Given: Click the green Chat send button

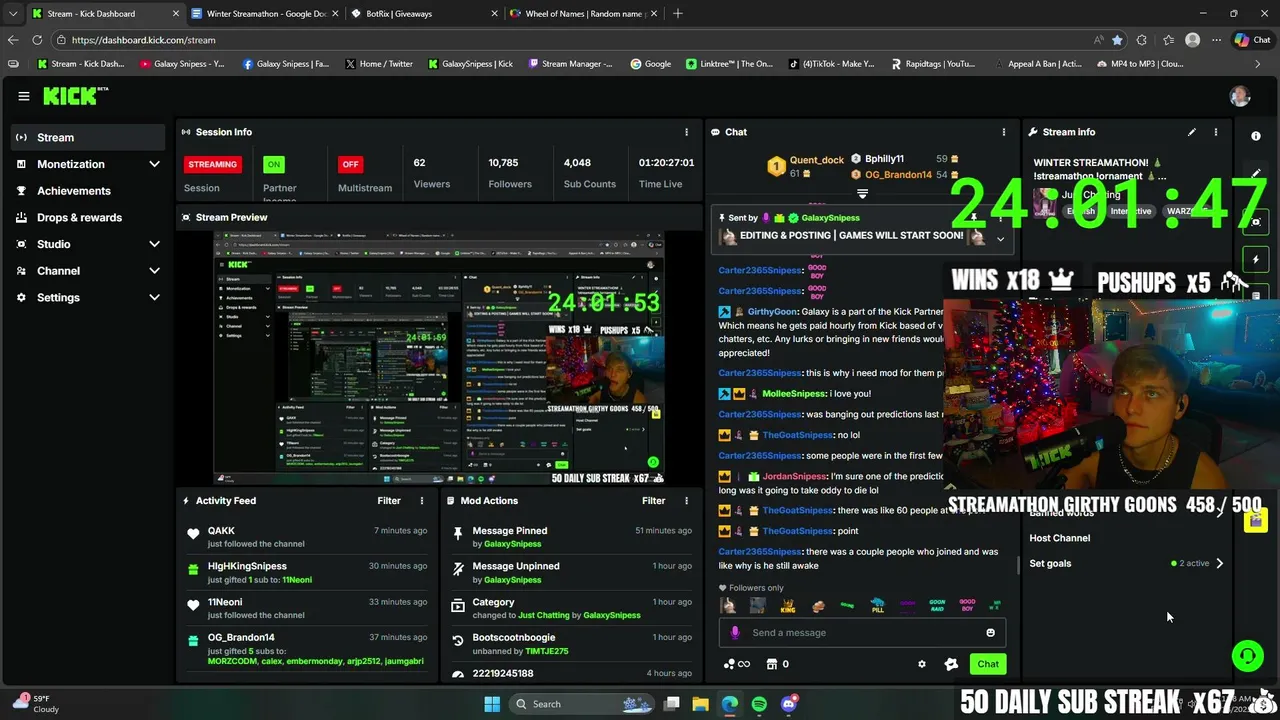Looking at the screenshot, I should click(x=988, y=664).
